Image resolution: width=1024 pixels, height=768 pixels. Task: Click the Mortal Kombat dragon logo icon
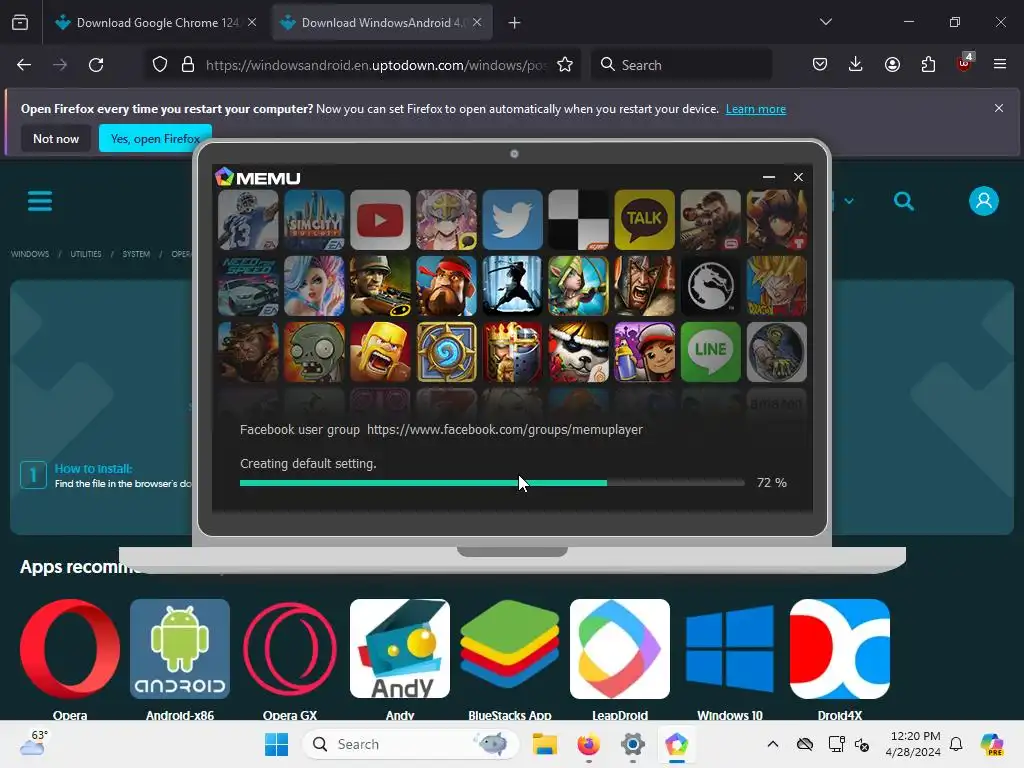tap(710, 286)
